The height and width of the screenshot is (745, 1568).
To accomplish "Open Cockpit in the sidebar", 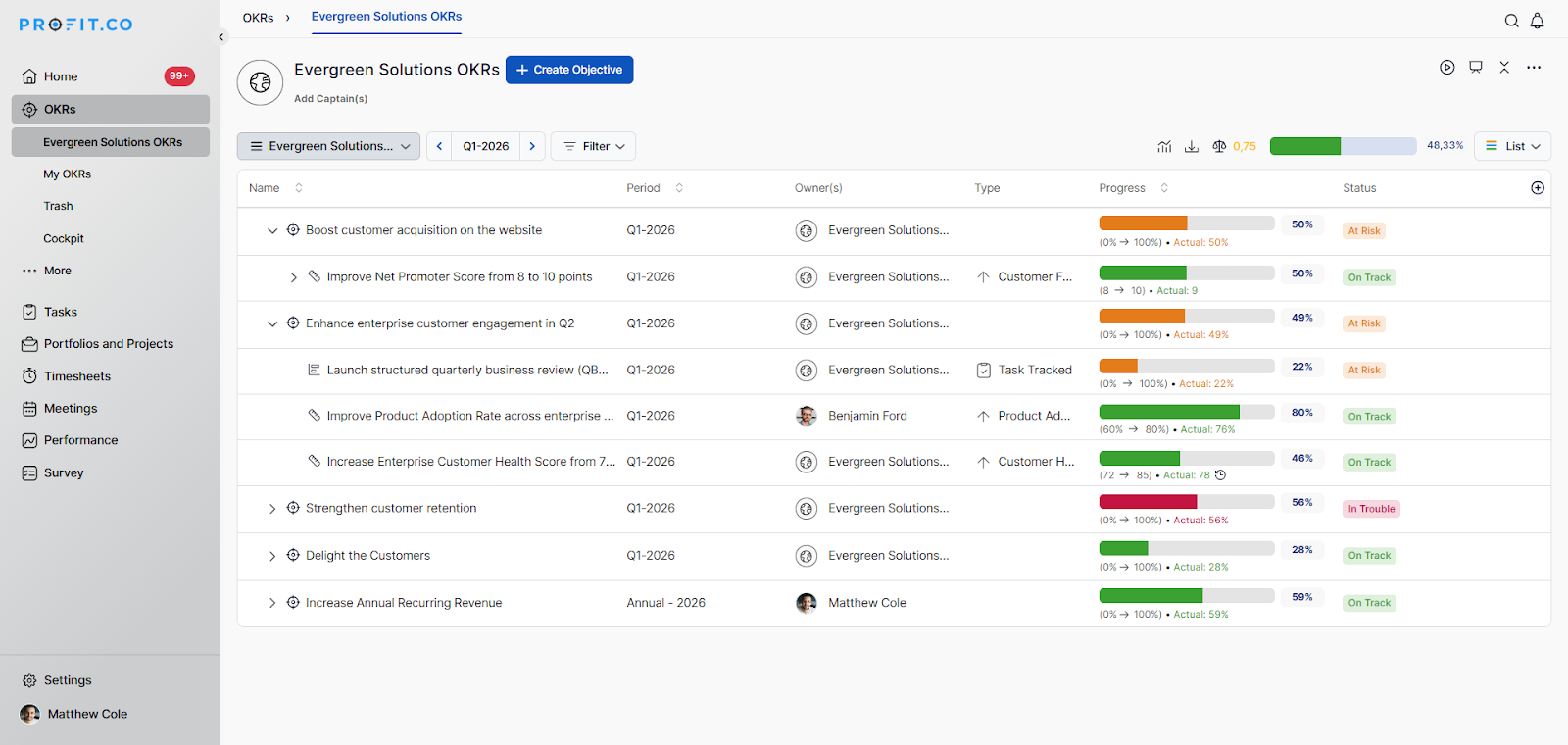I will click(x=64, y=238).
